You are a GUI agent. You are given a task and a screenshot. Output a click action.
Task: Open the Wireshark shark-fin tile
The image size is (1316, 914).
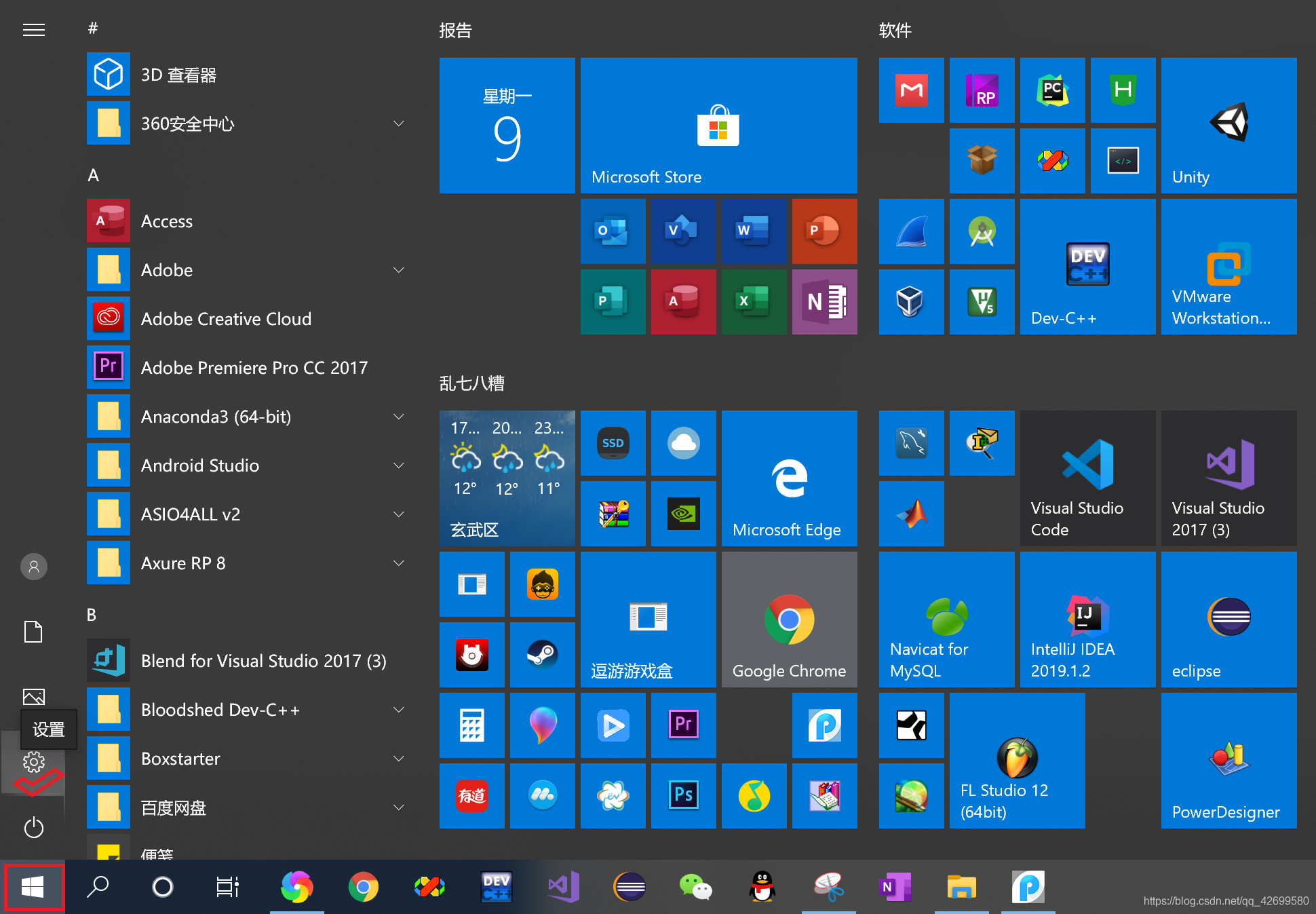[911, 231]
